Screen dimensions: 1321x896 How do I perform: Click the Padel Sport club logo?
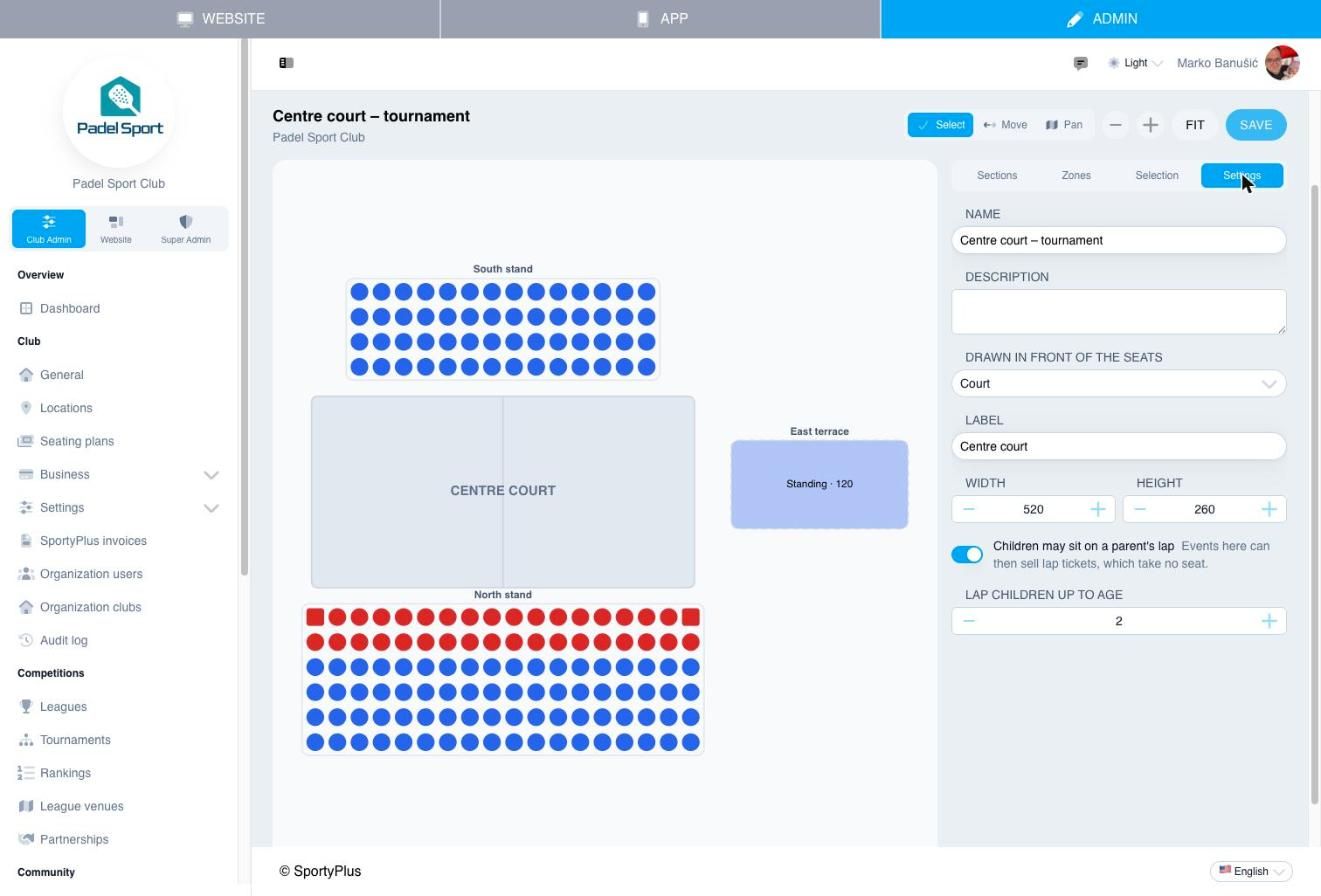[119, 110]
